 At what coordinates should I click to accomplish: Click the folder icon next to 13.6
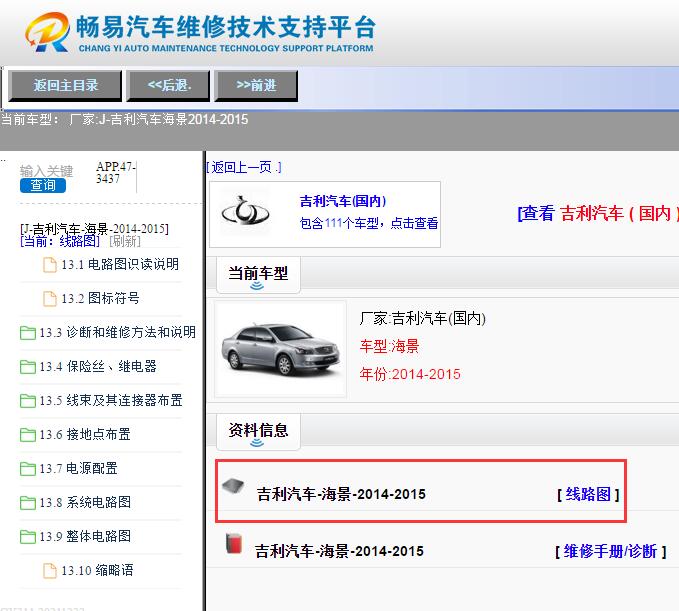click(28, 435)
